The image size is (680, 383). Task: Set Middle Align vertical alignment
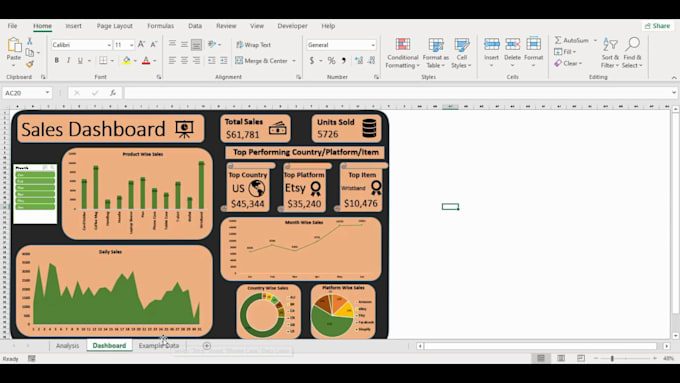[184, 44]
